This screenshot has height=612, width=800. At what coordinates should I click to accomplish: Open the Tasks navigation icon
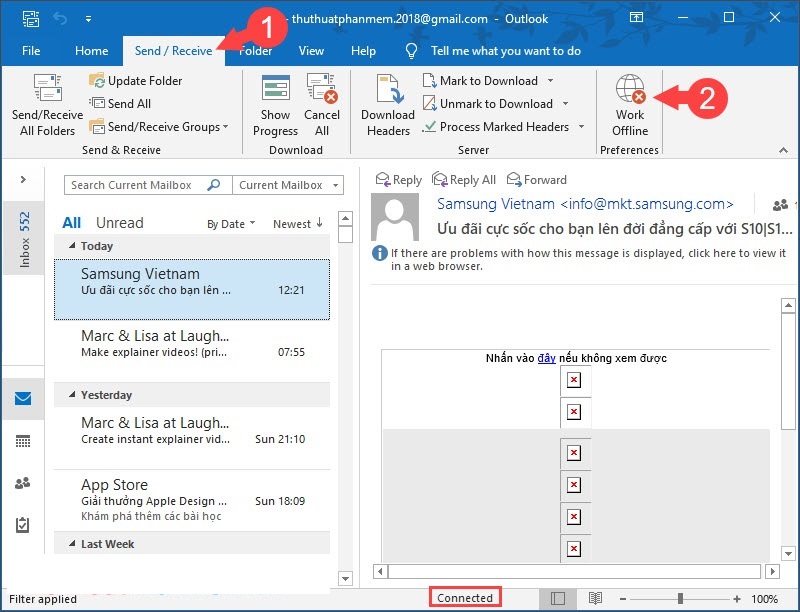tap(23, 525)
